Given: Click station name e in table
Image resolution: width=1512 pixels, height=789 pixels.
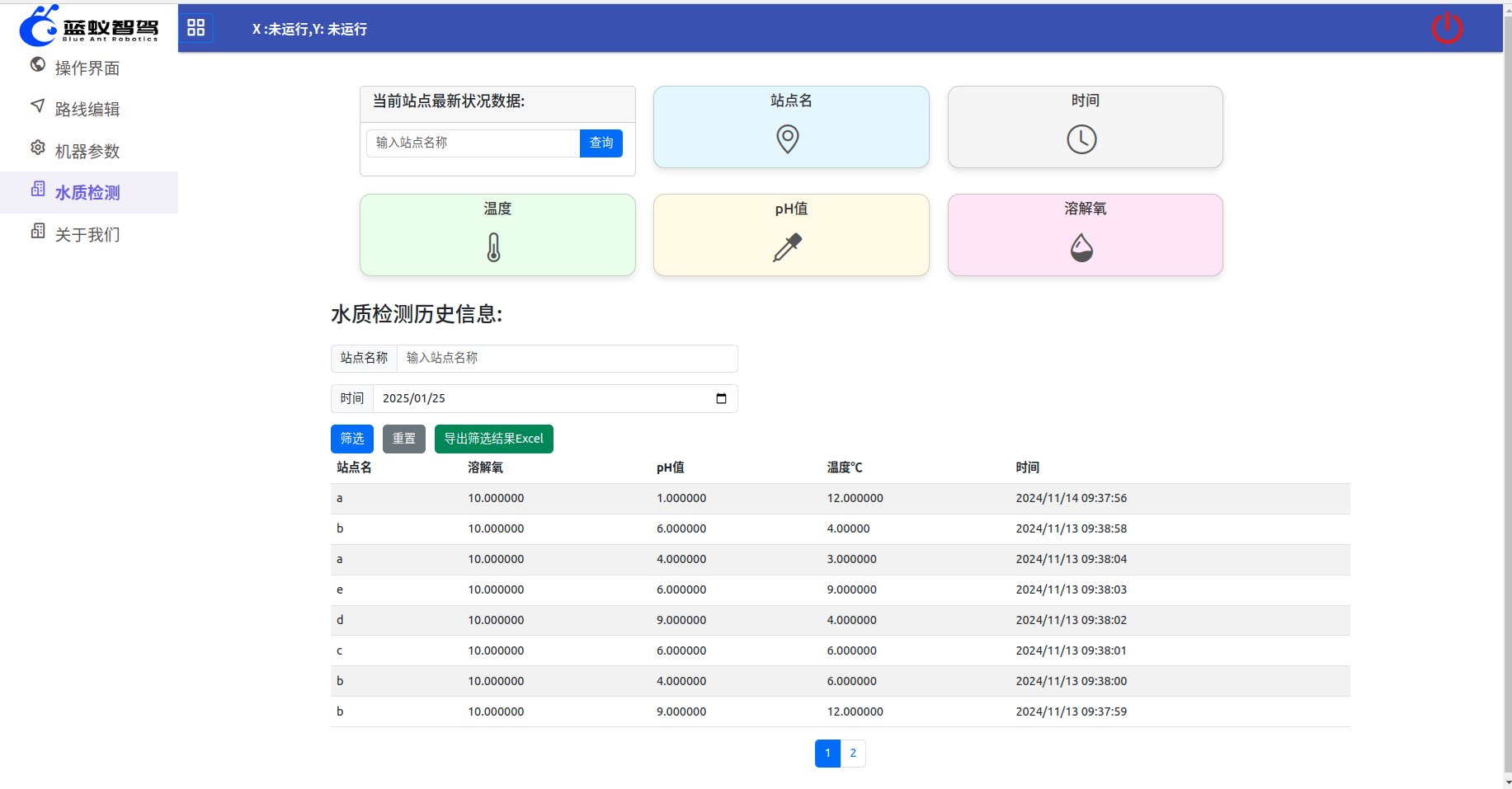Looking at the screenshot, I should [x=340, y=589].
